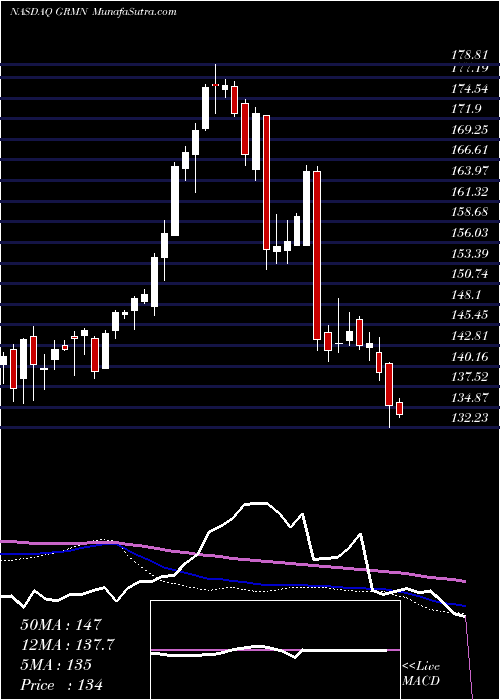Click the 137.52 price axis label
This screenshot has width=500, height=700.
pyautogui.click(x=468, y=377)
